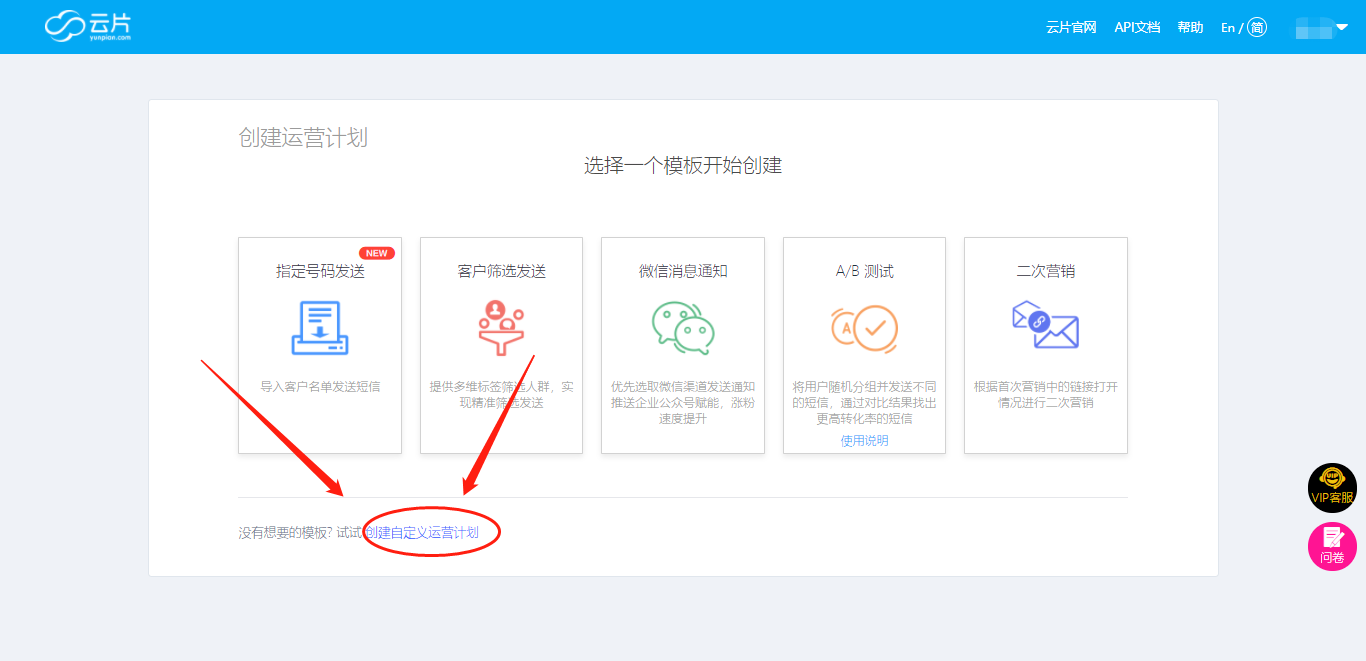This screenshot has width=1366, height=661.
Task: Select the 指定号码发送 printer icon
Action: 320,327
